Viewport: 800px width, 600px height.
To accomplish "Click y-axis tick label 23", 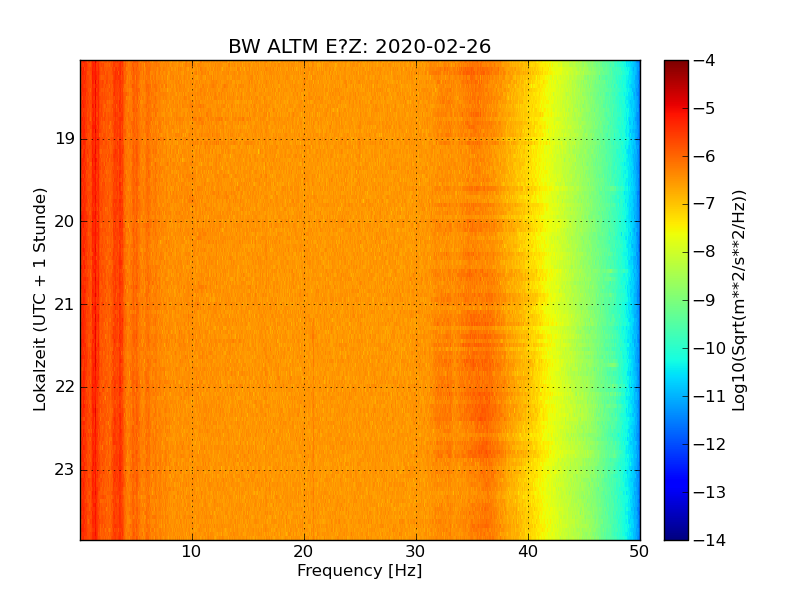I will coord(65,470).
